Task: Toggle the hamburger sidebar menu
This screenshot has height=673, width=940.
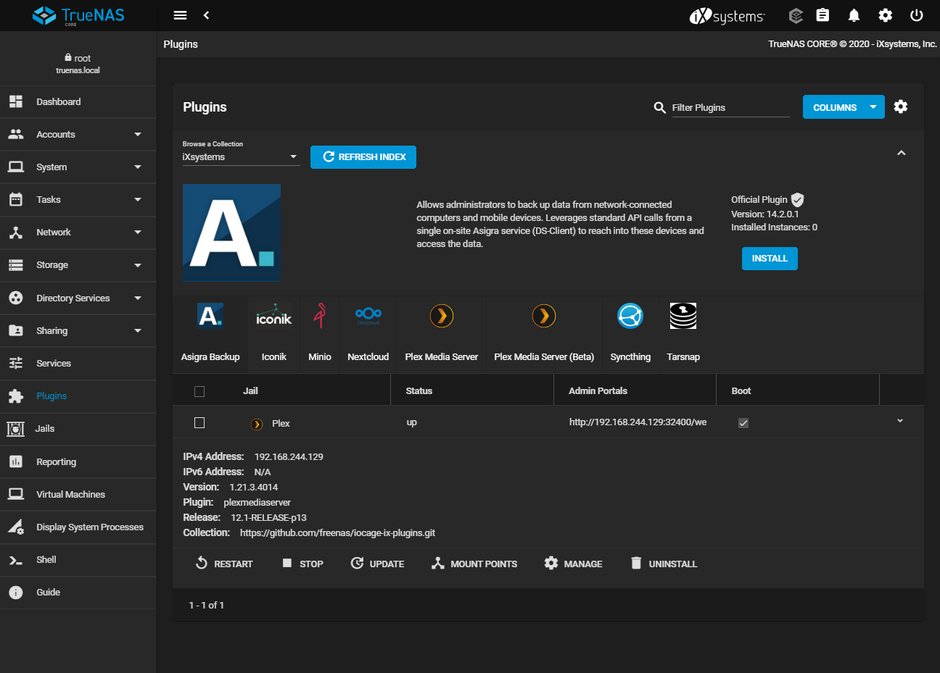Action: pyautogui.click(x=180, y=16)
